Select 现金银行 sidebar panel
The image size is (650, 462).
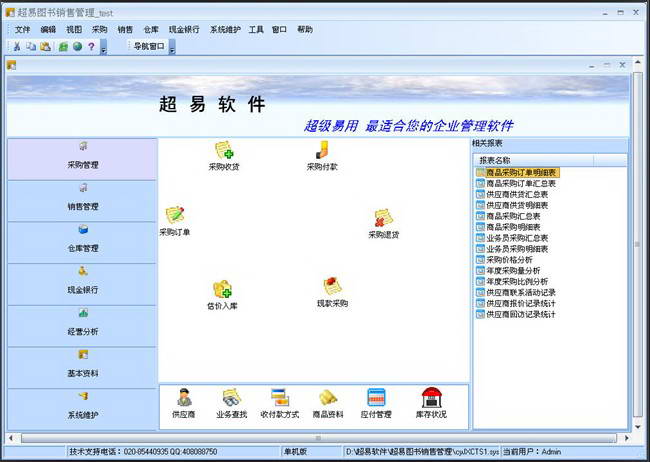pos(82,284)
